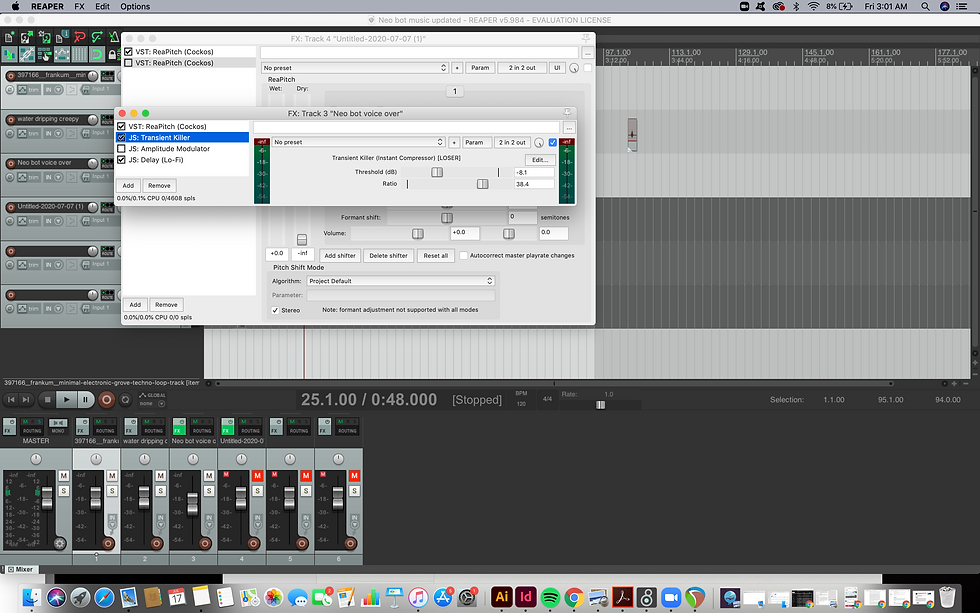Viewport: 980px width, 613px height.
Task: Click the transport Play button
Action: [66, 399]
